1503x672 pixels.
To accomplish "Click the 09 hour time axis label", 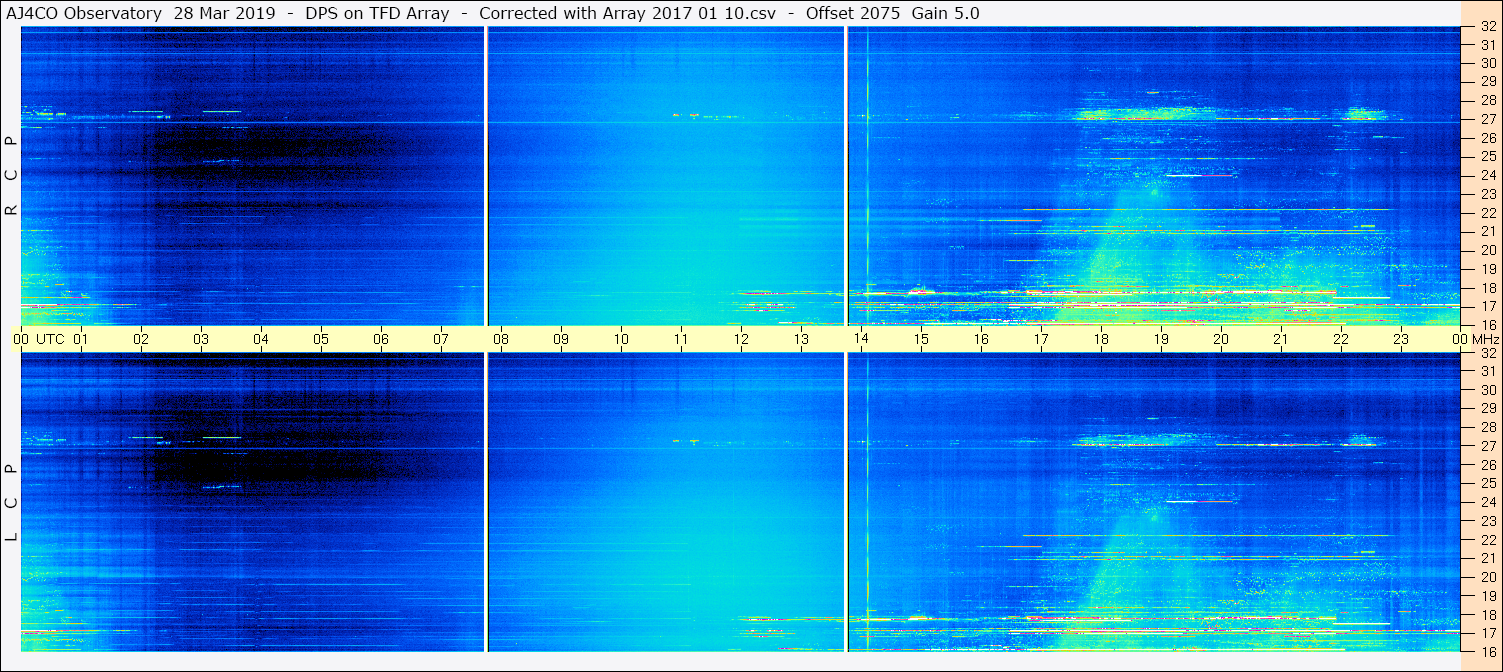I will (x=561, y=339).
